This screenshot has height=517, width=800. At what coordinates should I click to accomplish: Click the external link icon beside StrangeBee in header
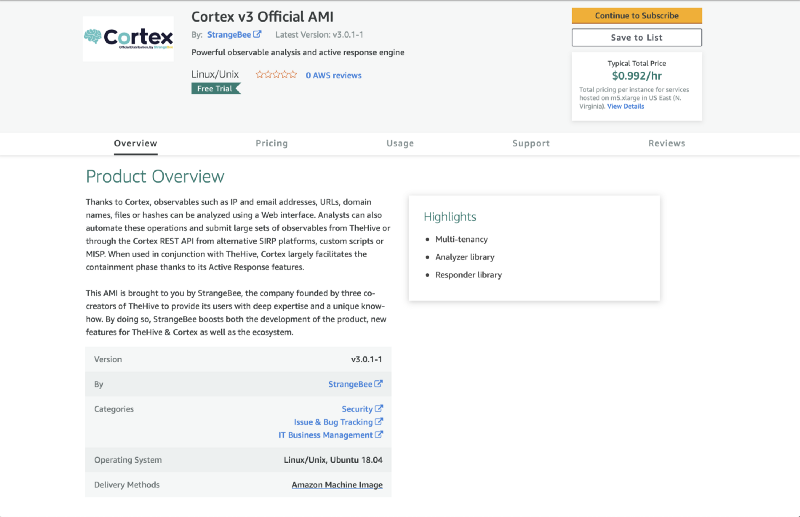[x=258, y=35]
